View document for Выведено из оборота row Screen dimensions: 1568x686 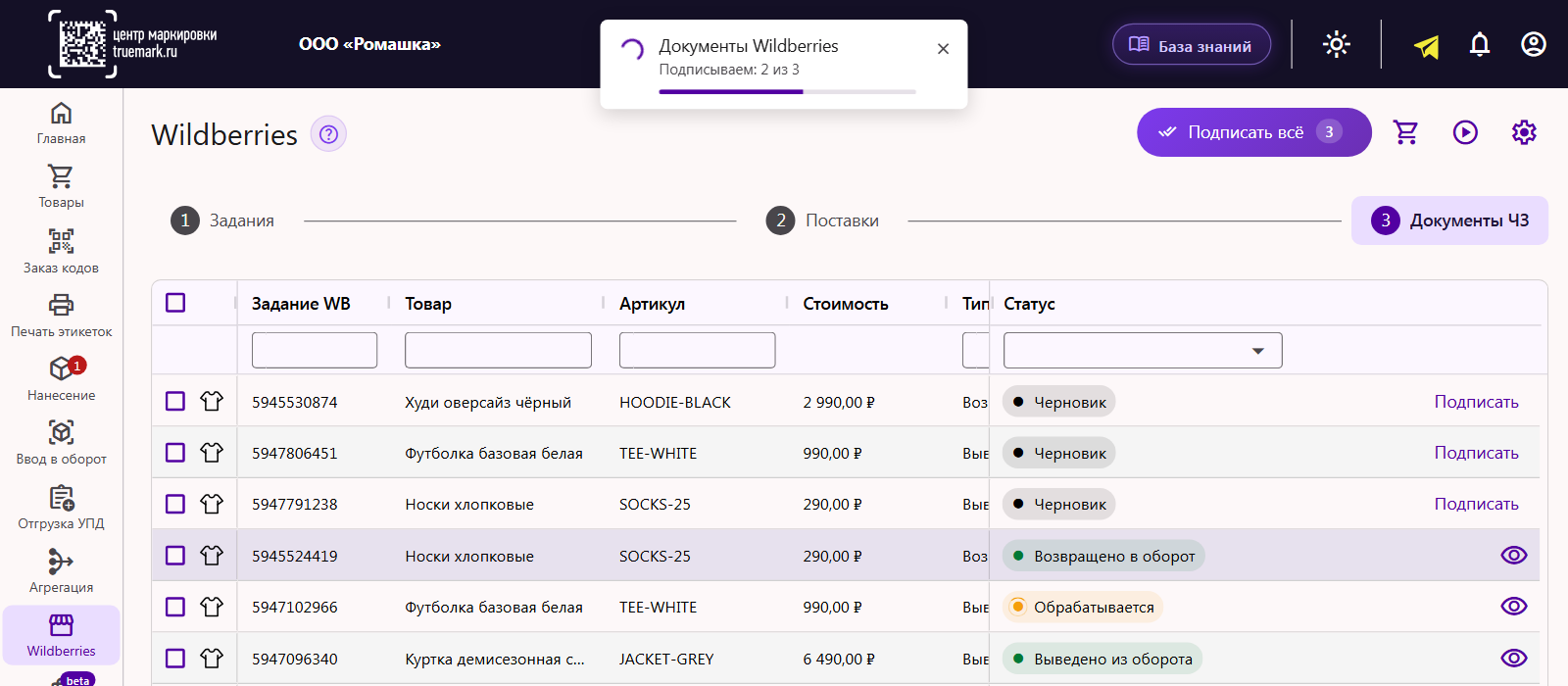click(1514, 659)
